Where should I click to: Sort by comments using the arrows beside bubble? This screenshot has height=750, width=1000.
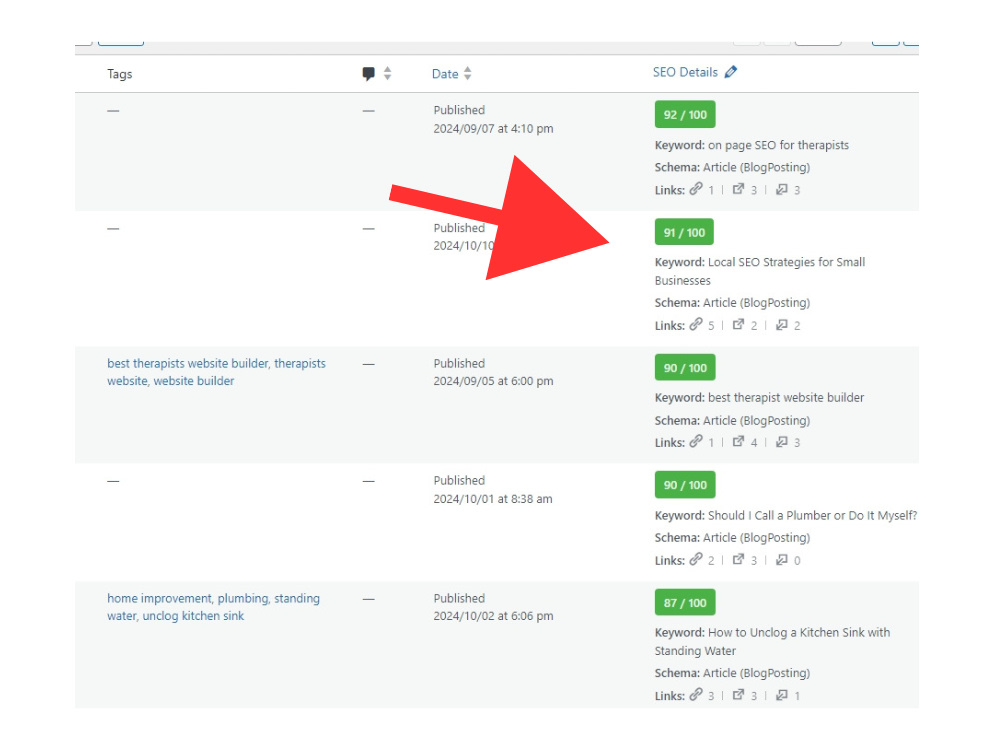(x=387, y=73)
